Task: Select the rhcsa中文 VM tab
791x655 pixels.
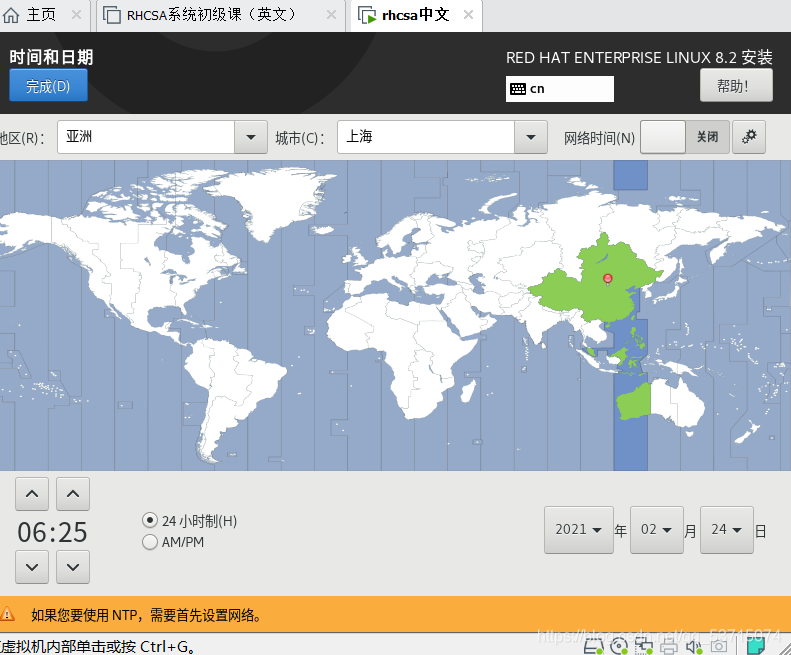Action: 415,15
